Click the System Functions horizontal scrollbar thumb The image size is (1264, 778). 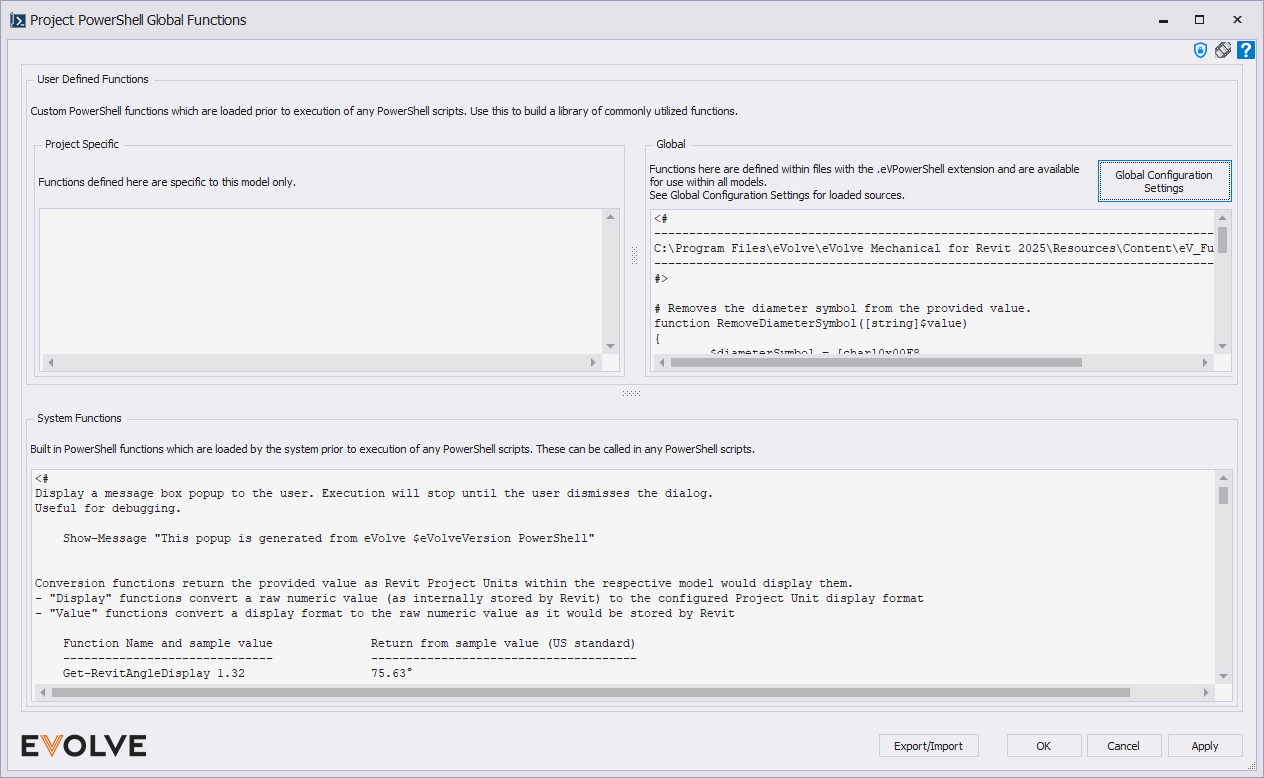590,692
